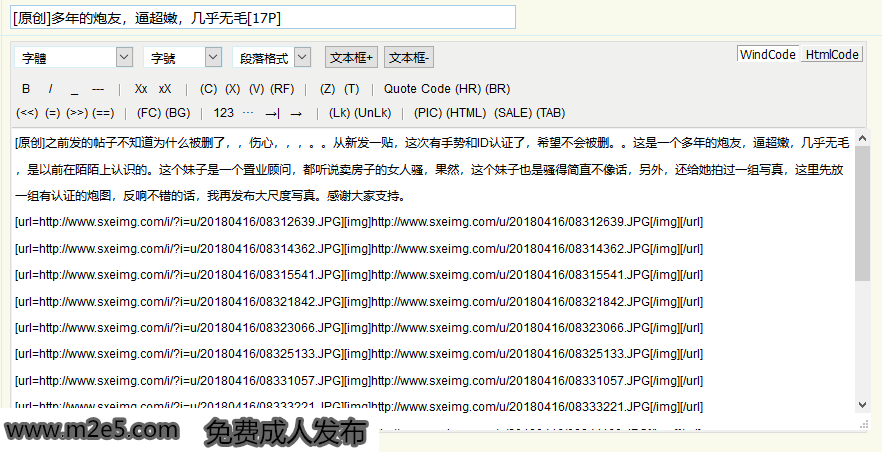Undo with the (Z) toolbar item

click(x=327, y=89)
